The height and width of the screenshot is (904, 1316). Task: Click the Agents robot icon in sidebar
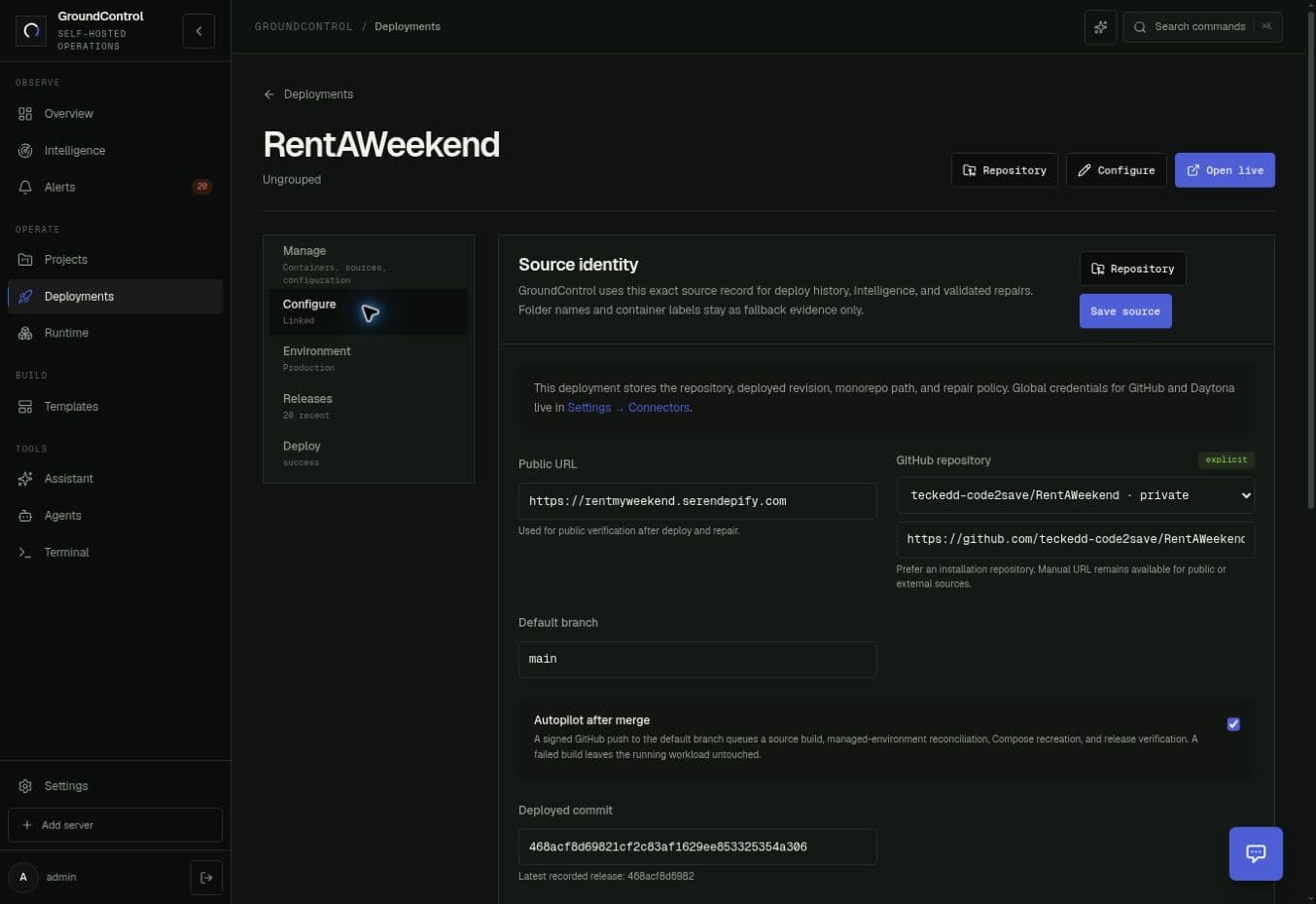pyautogui.click(x=25, y=516)
